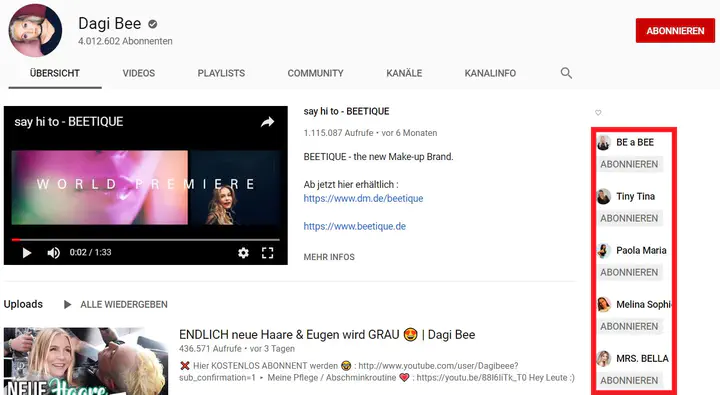The height and width of the screenshot is (395, 720).
Task: Switch to the VIDEOS tab
Action: (x=139, y=73)
